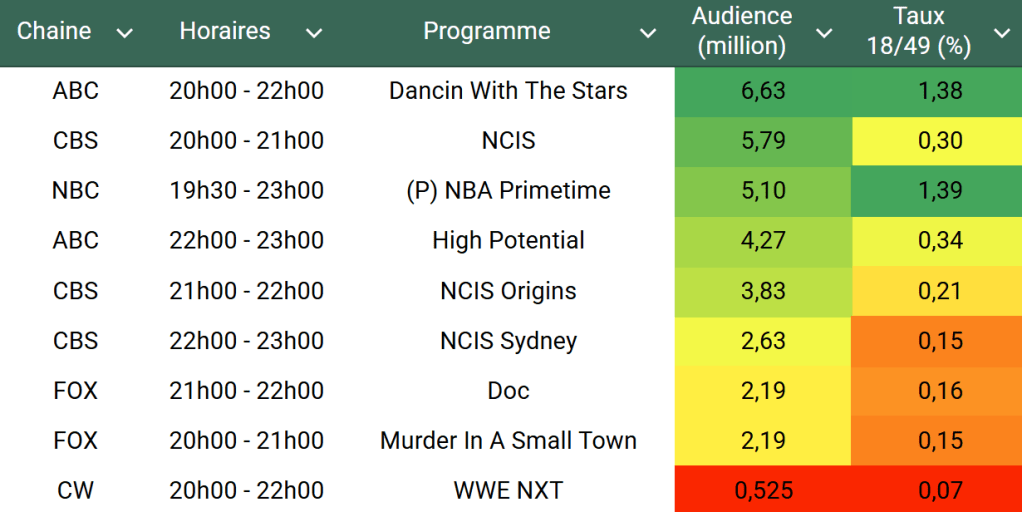Select the dark green 6,63 audience cell

[763, 91]
